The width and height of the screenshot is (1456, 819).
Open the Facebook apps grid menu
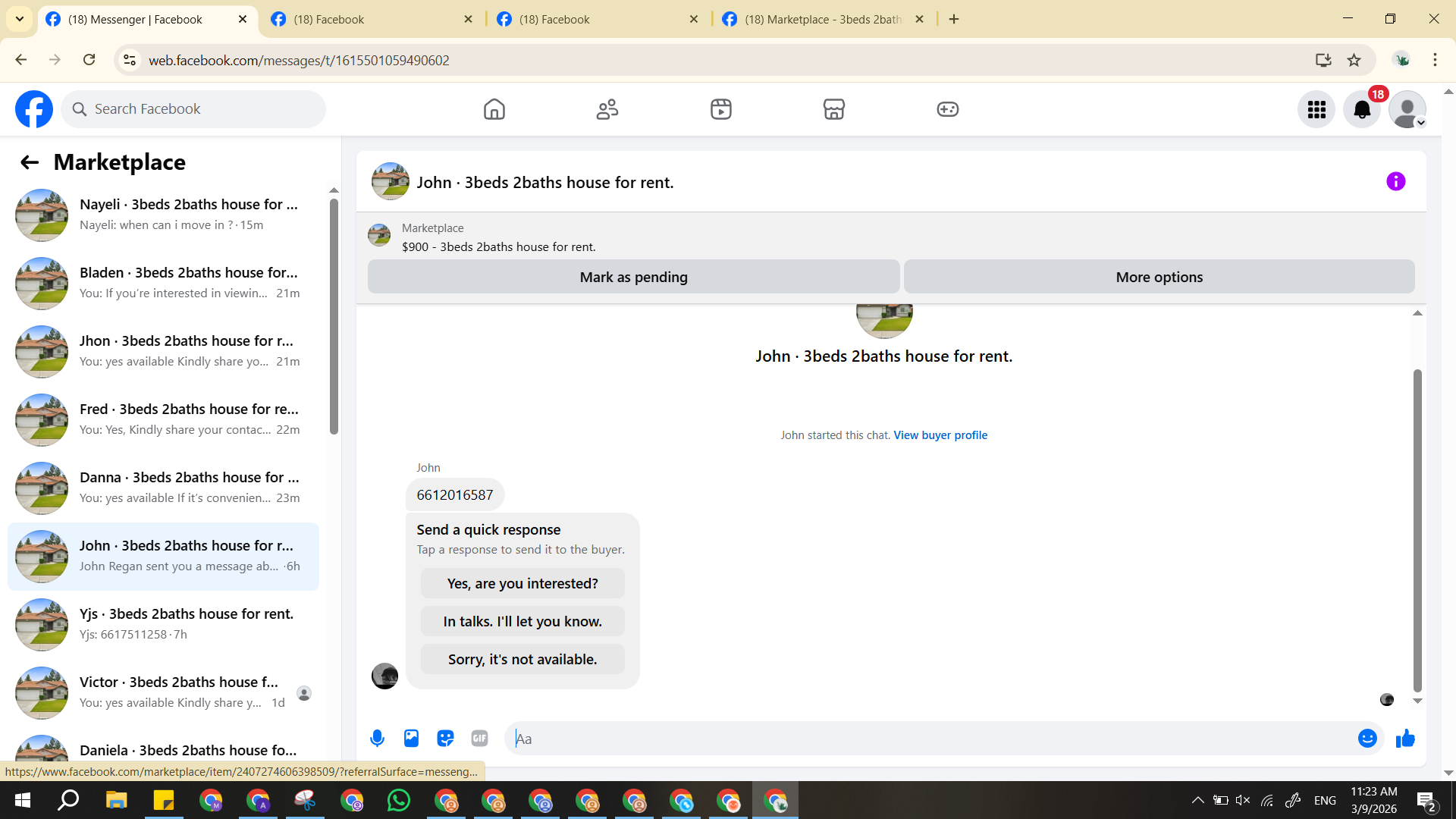[1316, 109]
